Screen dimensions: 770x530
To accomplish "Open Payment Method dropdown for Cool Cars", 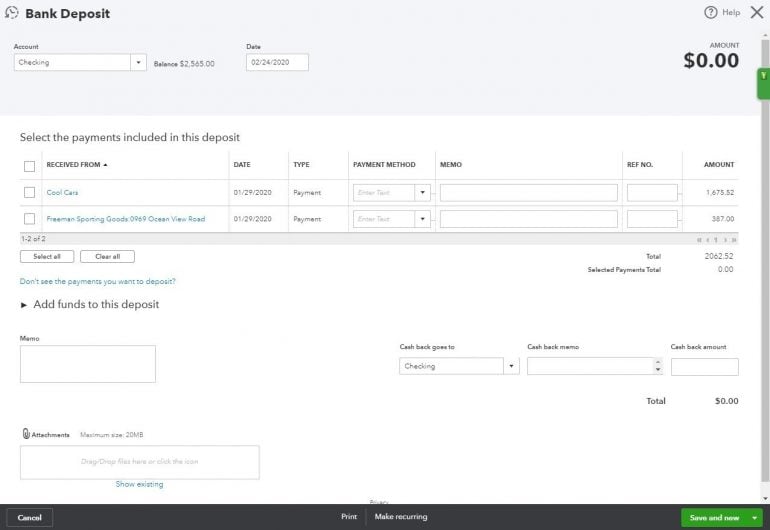I will click(422, 192).
